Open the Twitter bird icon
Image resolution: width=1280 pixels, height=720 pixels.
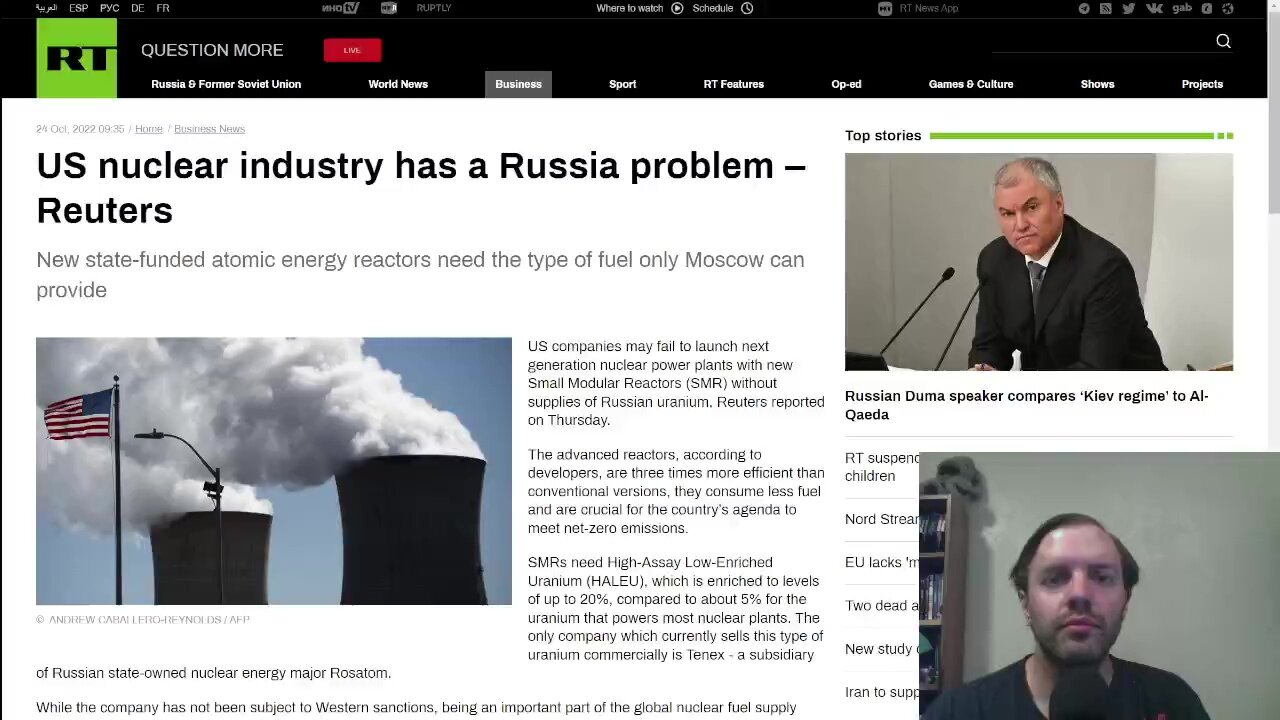click(1129, 8)
